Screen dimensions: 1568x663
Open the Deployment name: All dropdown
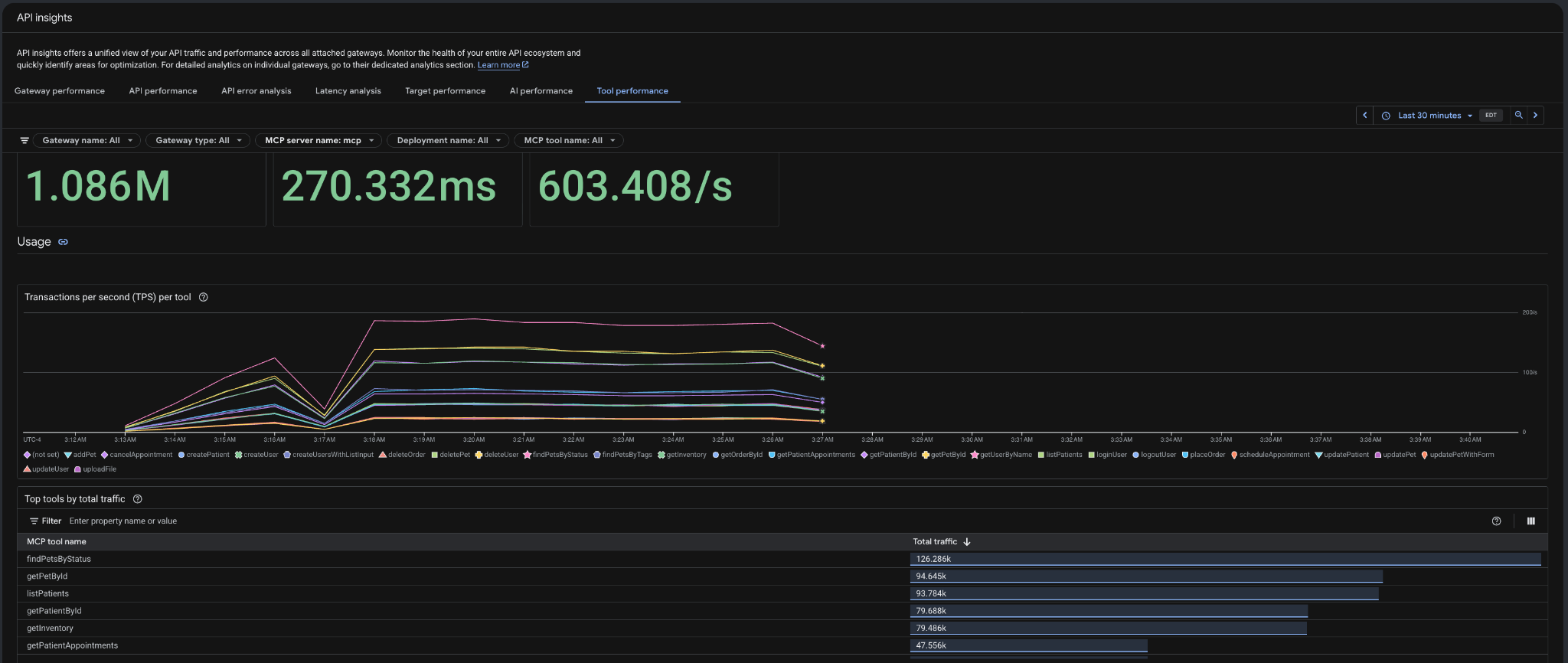click(448, 141)
